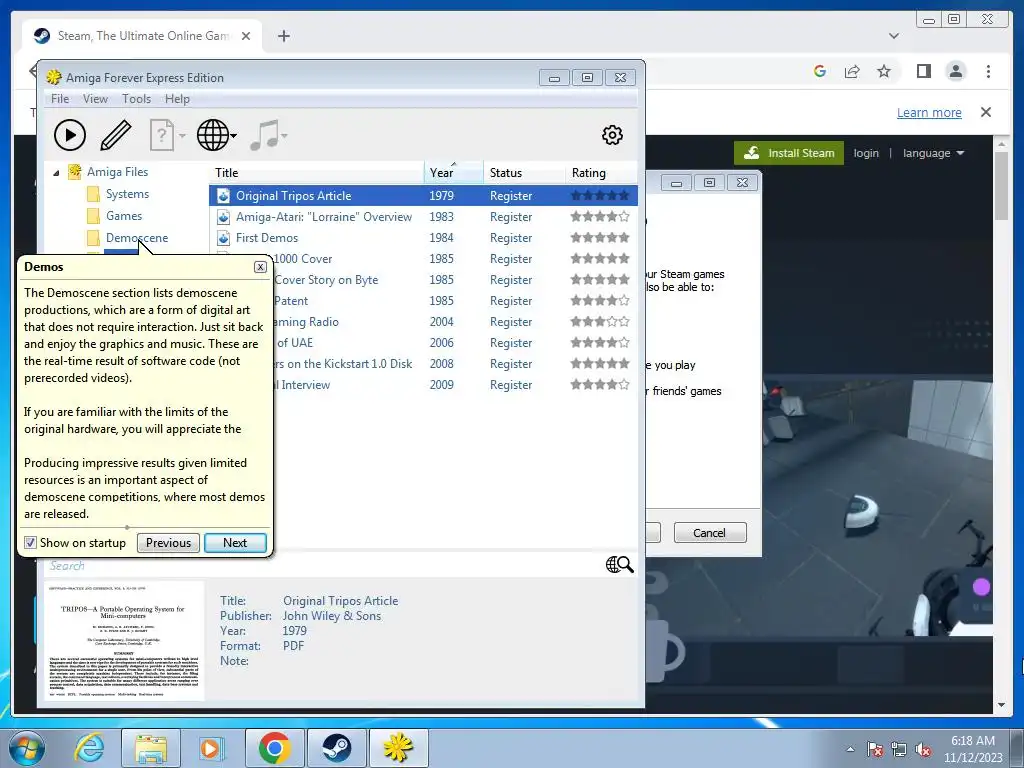Click the music notes icon in toolbar
Image resolution: width=1024 pixels, height=768 pixels.
(264, 135)
